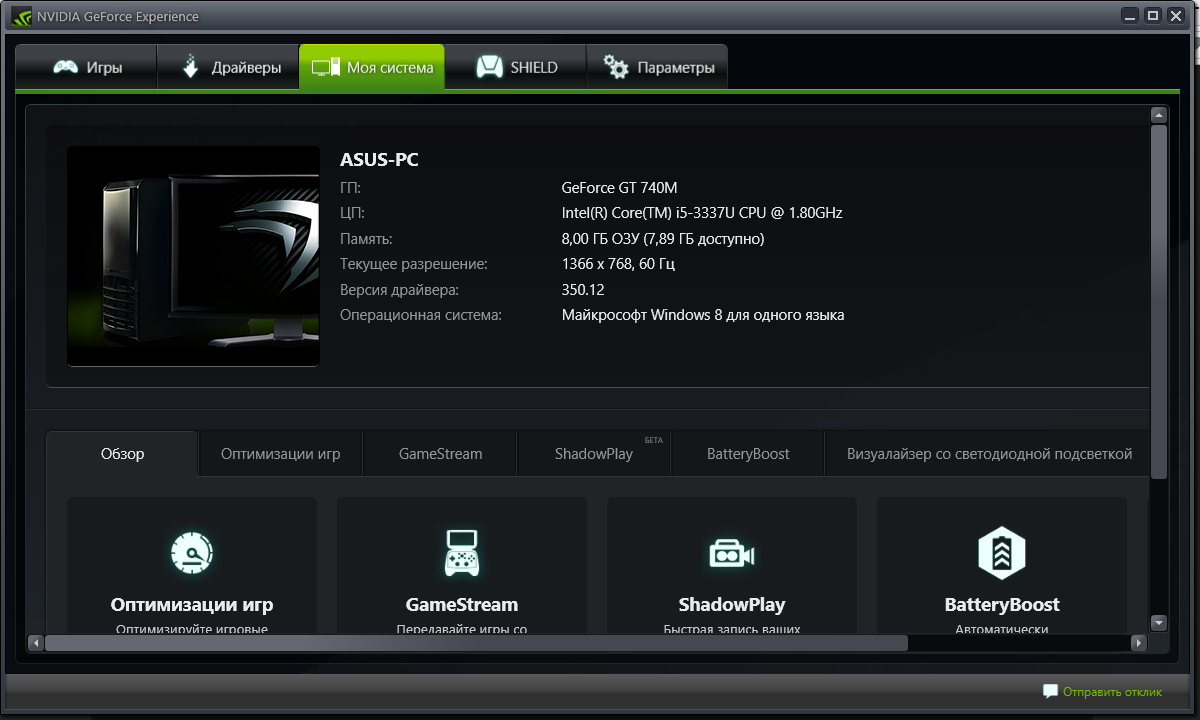Open the Игры tab
This screenshot has height=720, width=1200.
pos(87,68)
